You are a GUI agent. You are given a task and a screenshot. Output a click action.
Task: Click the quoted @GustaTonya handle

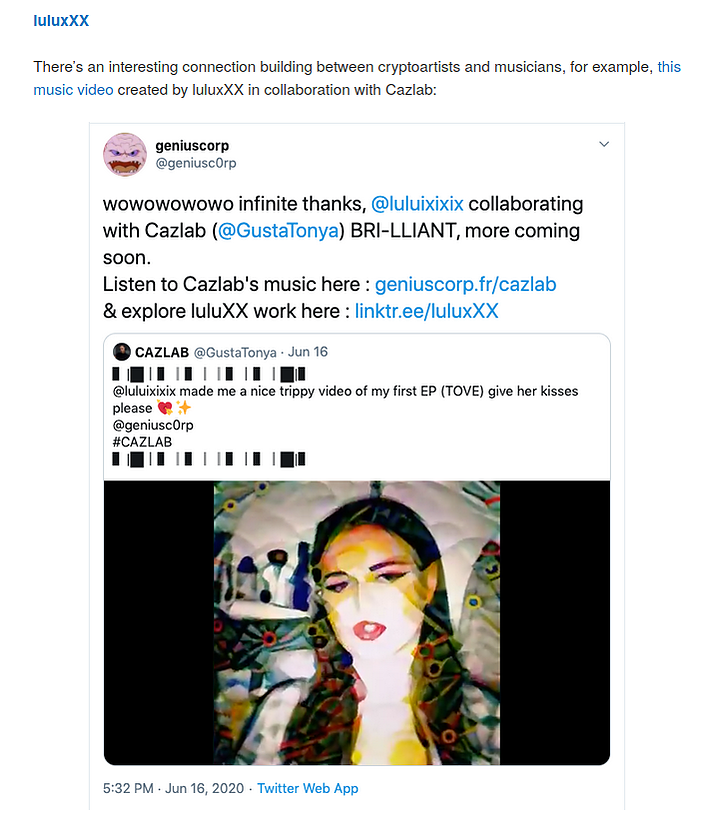[x=235, y=352]
